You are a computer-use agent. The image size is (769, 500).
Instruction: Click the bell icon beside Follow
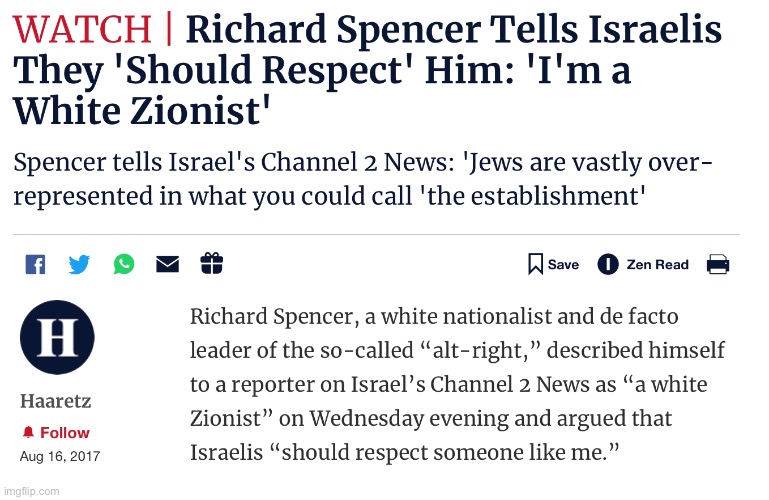click(28, 432)
